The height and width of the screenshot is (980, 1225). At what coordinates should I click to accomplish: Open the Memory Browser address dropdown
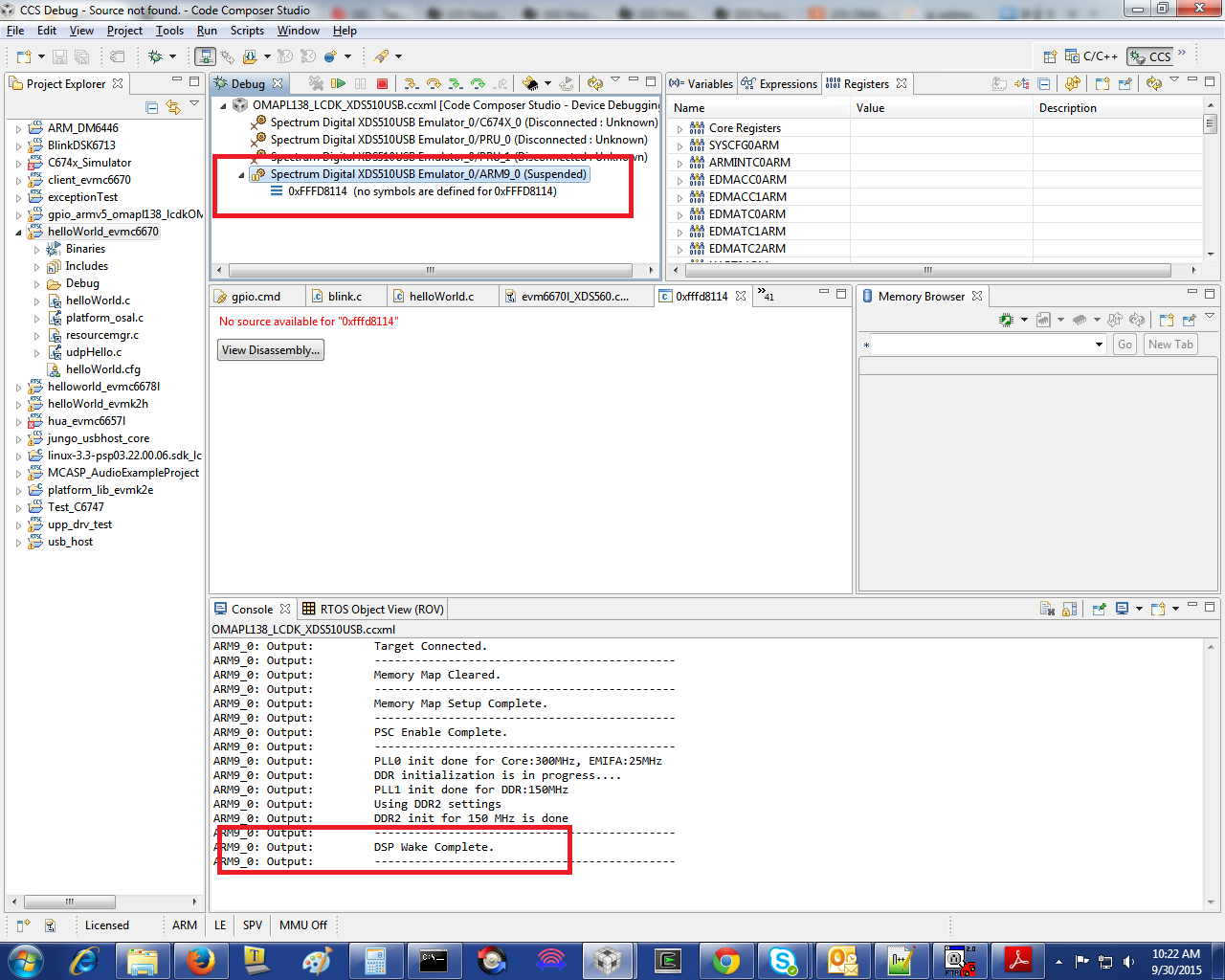pyautogui.click(x=1099, y=345)
